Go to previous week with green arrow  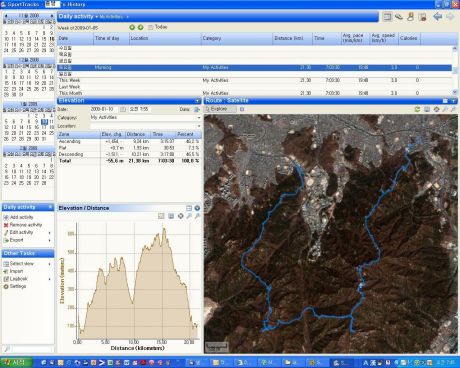tap(132, 27)
